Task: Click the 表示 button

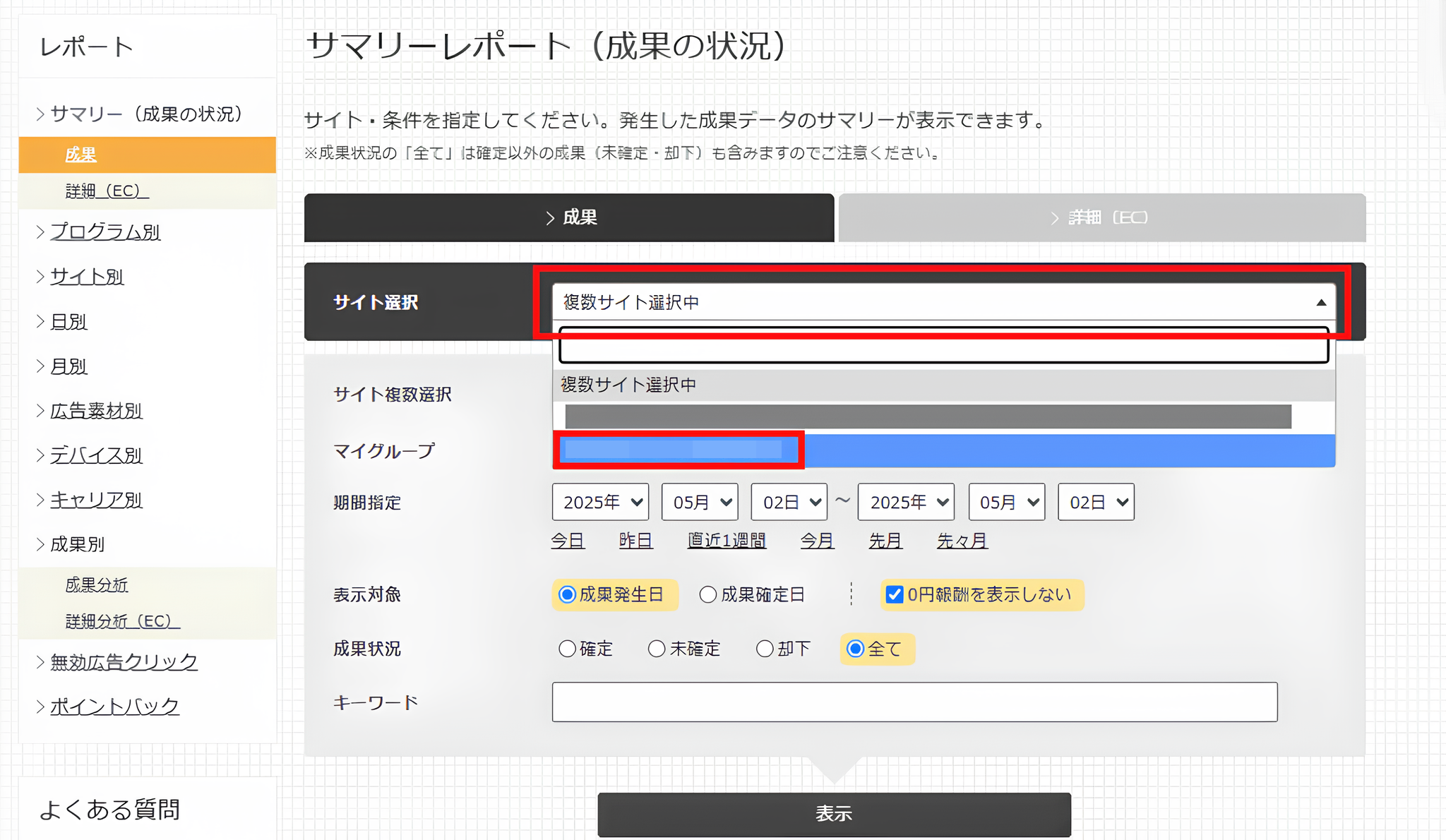Action: point(834,813)
